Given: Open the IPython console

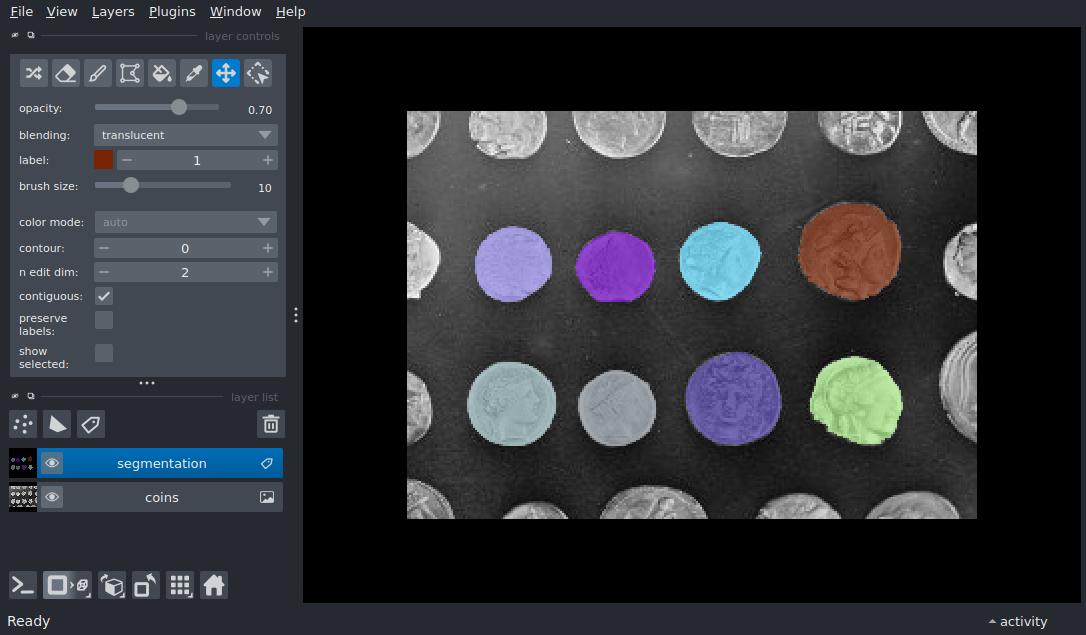Looking at the screenshot, I should [x=23, y=586].
